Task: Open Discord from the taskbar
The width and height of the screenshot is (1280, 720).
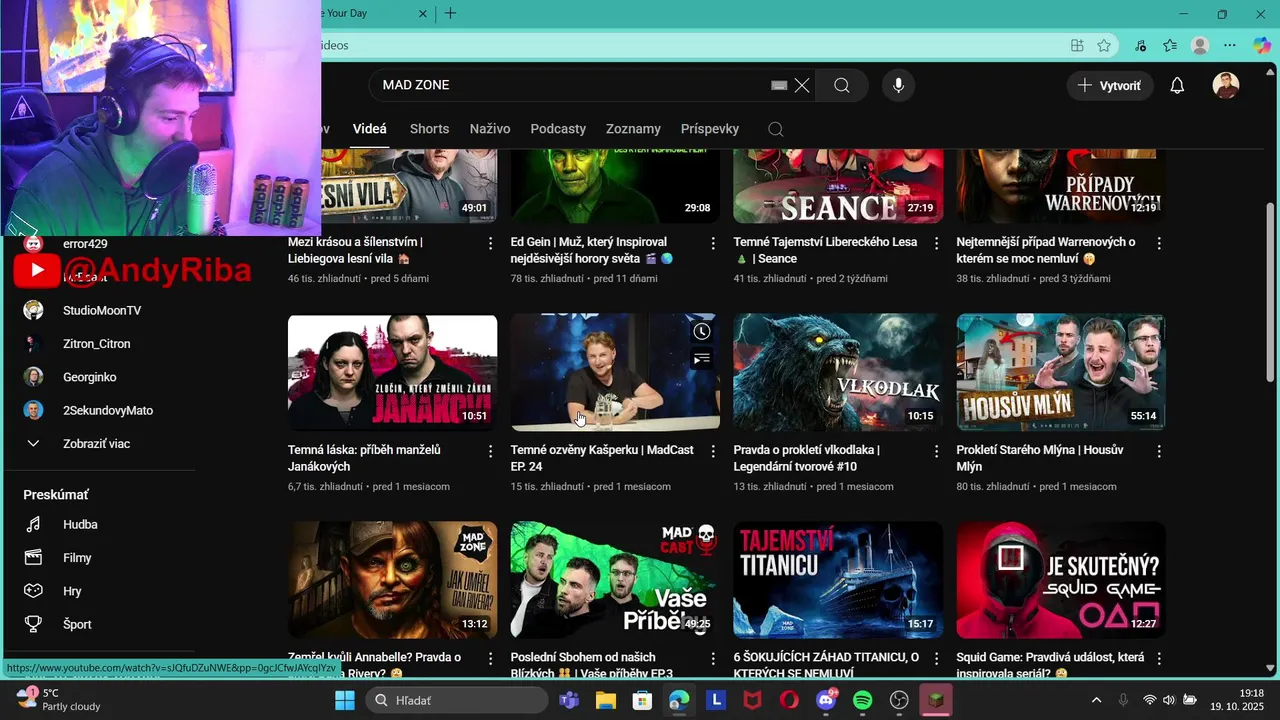Action: [x=826, y=700]
